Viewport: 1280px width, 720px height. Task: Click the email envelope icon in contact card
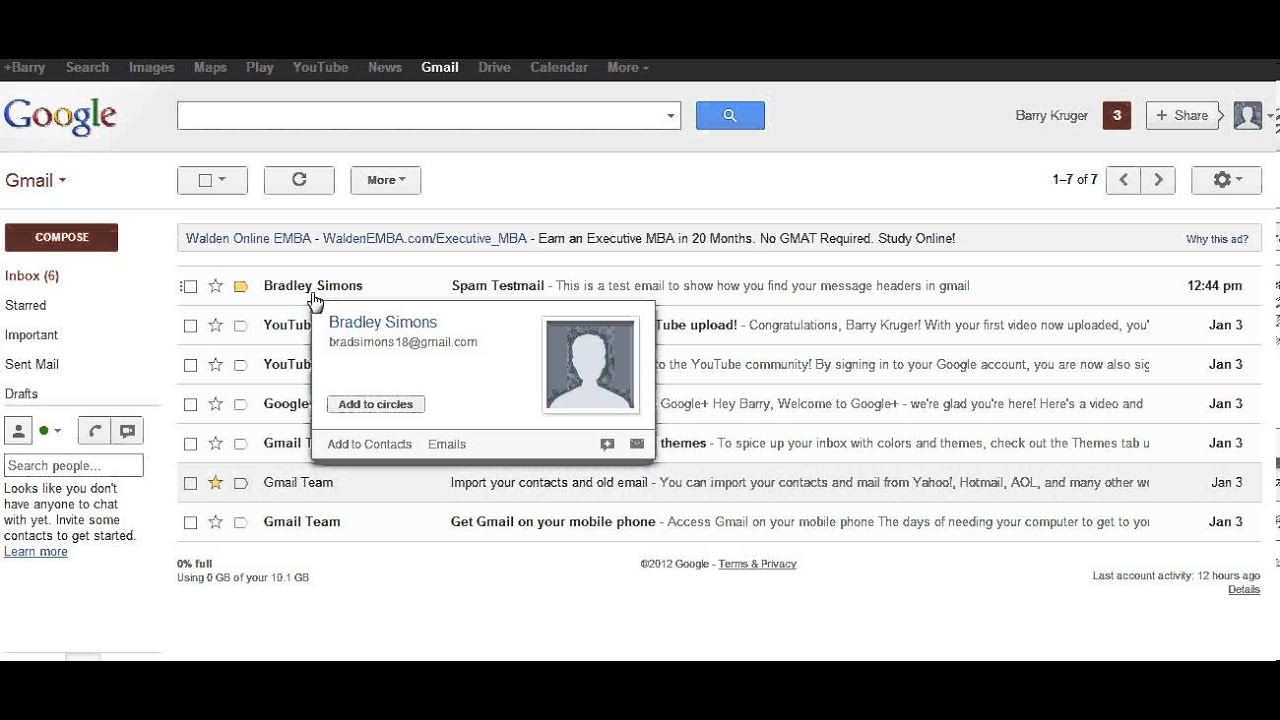point(637,444)
